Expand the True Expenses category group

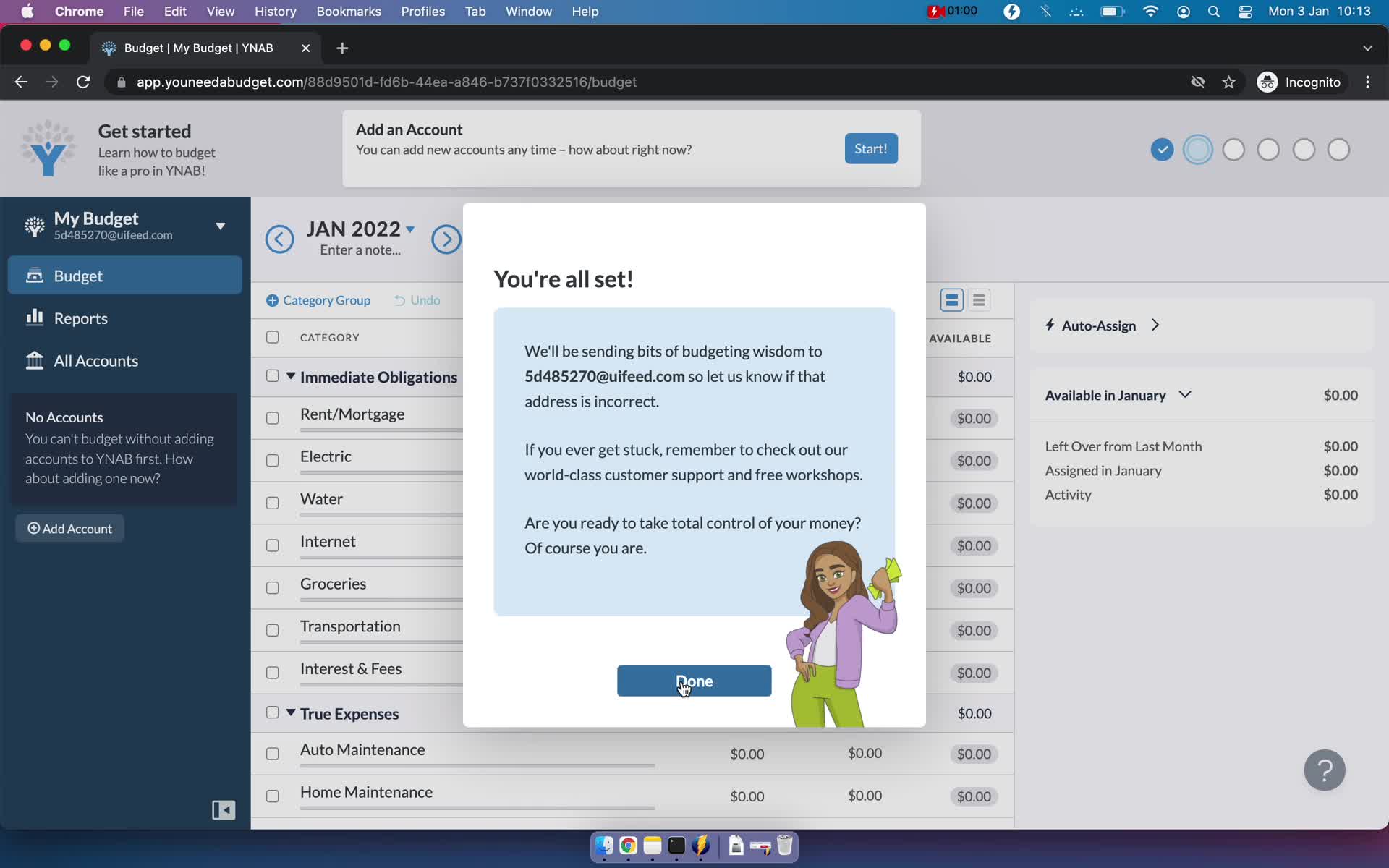(x=291, y=712)
